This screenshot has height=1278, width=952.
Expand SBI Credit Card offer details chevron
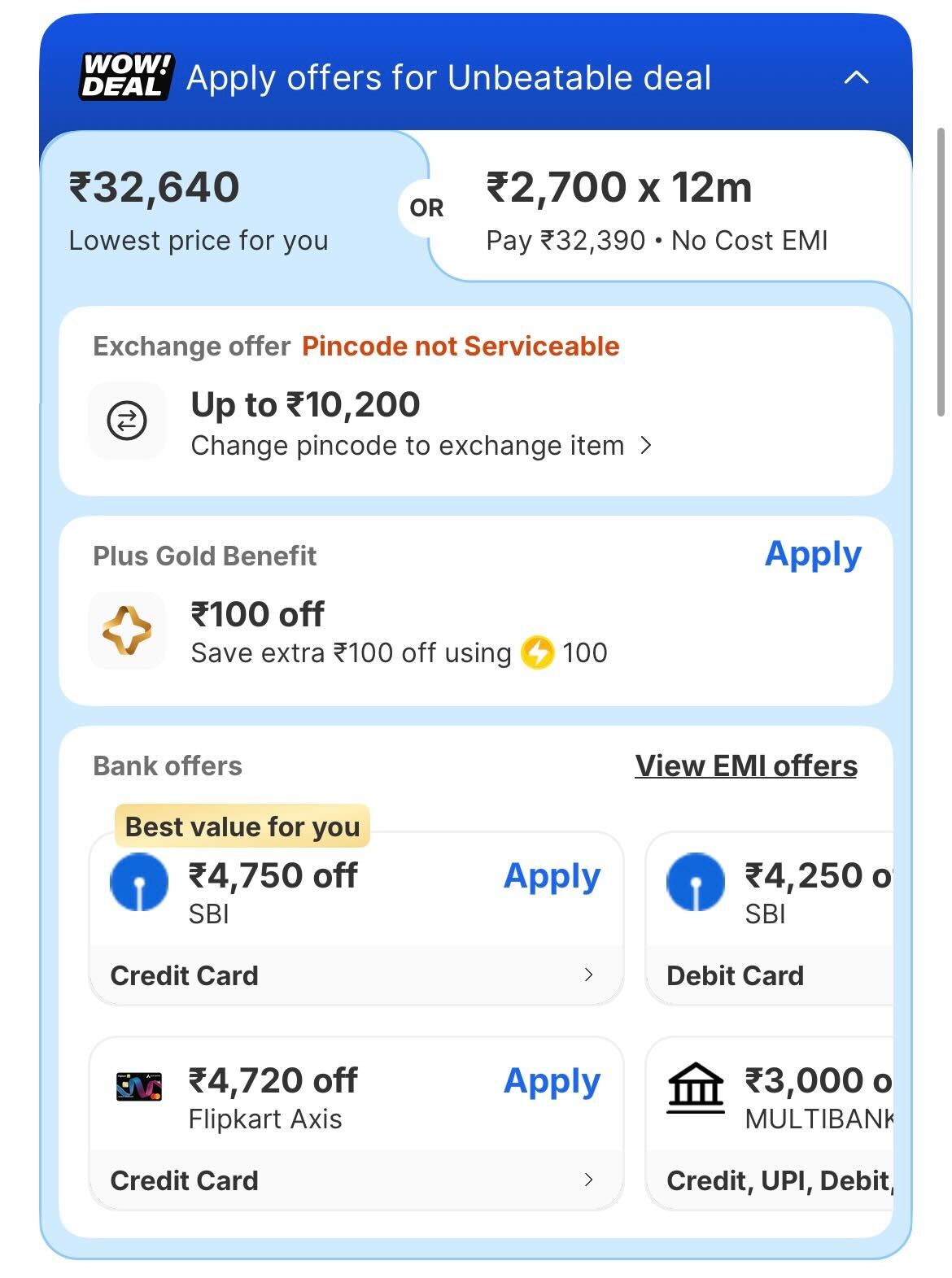pyautogui.click(x=589, y=975)
